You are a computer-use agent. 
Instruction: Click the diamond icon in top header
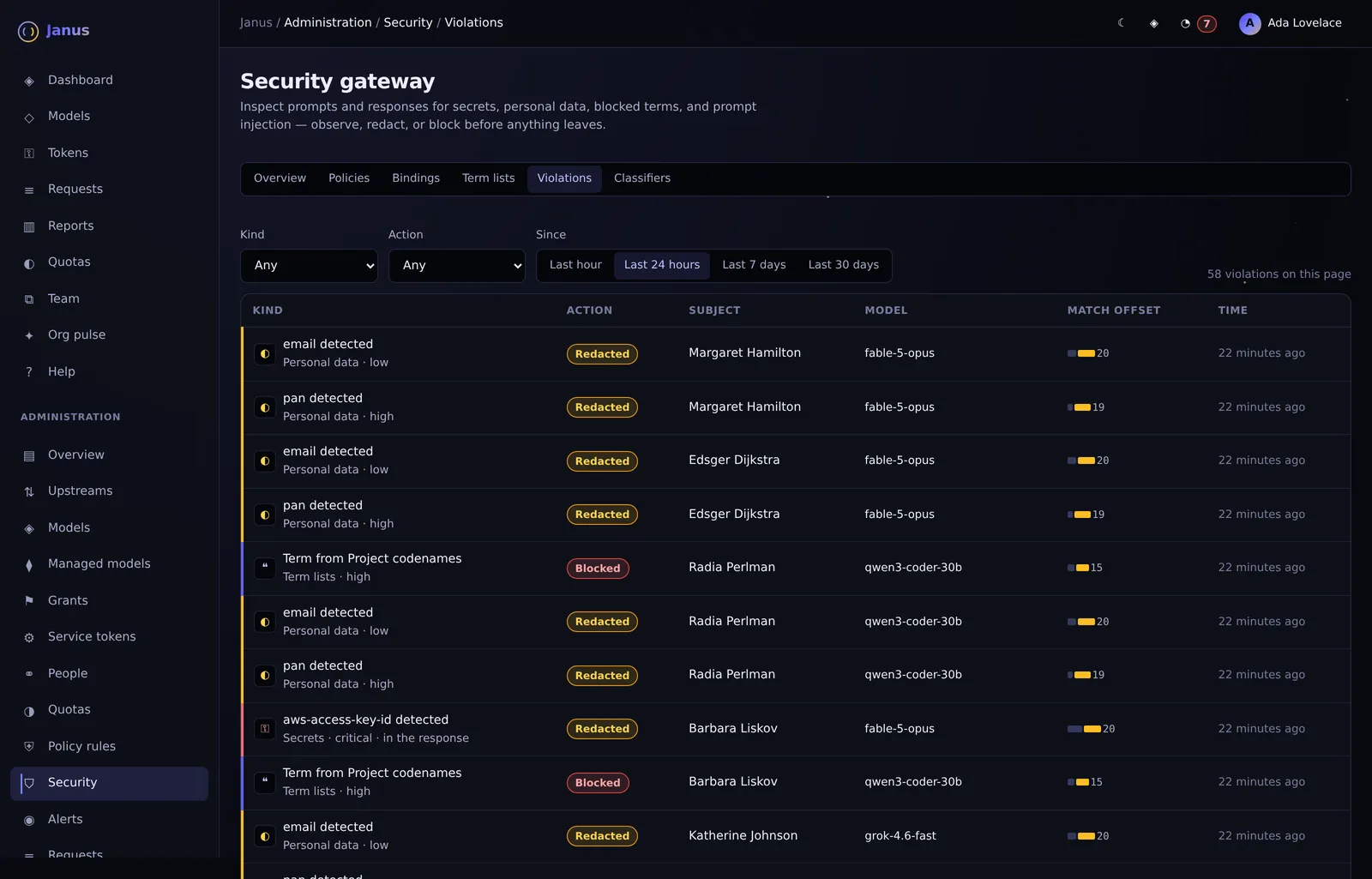coord(1154,23)
